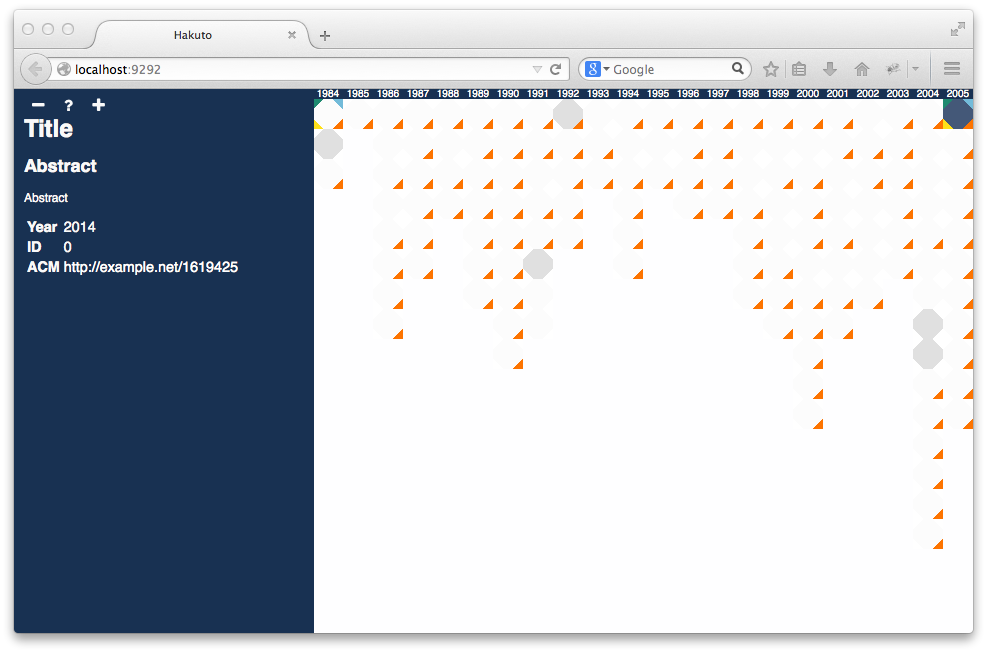Select the 2002 year column header
987x653 pixels.
click(867, 94)
